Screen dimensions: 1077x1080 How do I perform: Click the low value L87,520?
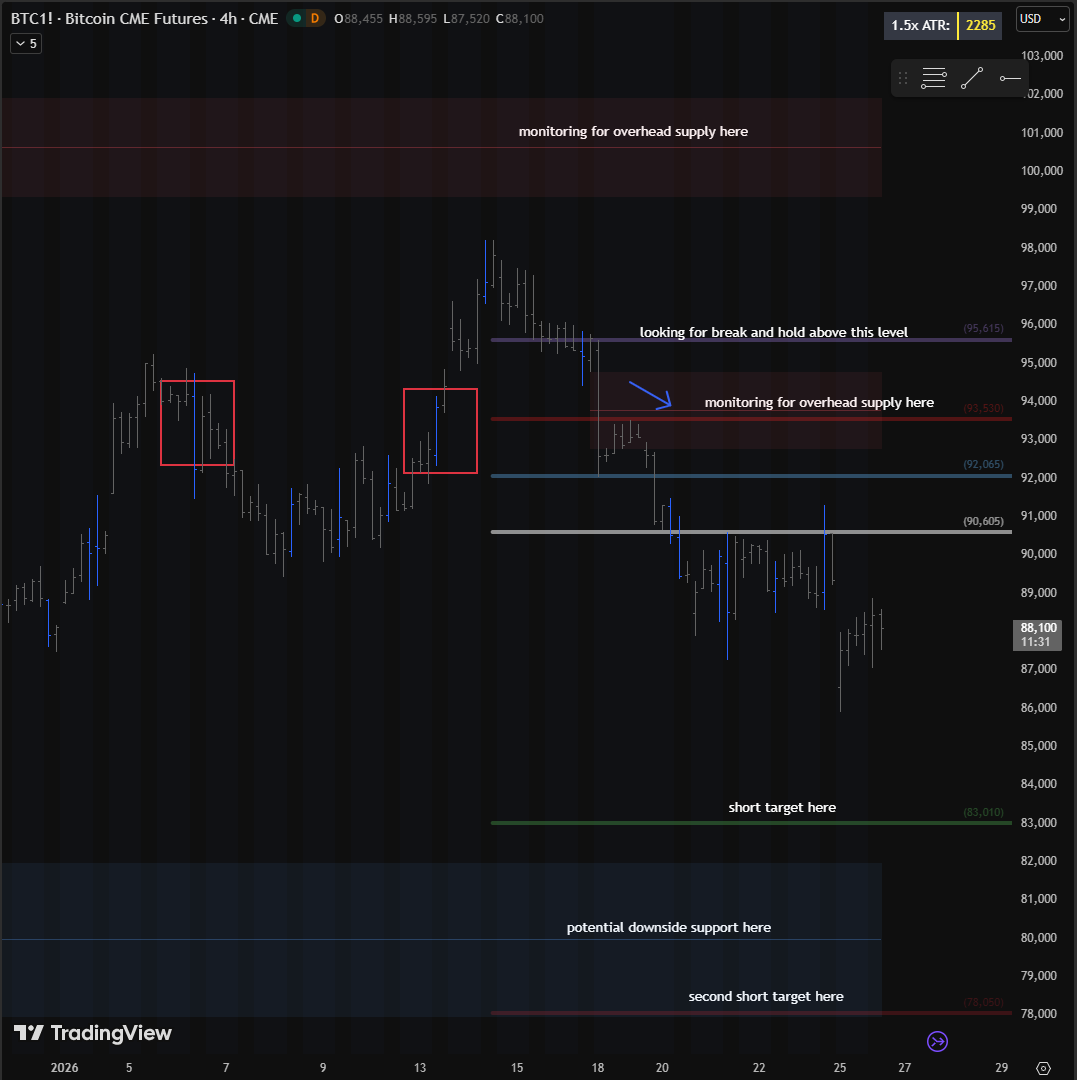pos(466,19)
